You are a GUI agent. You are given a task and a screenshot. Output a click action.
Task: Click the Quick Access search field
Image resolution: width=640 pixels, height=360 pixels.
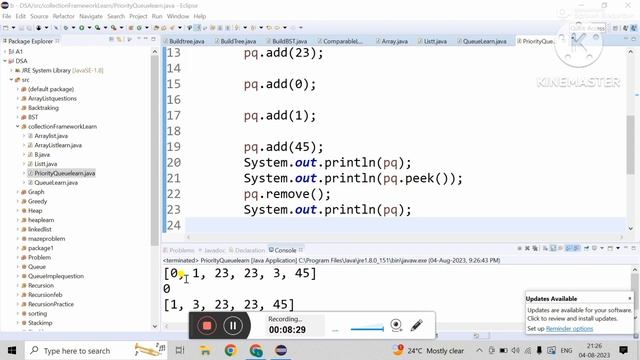click(587, 28)
